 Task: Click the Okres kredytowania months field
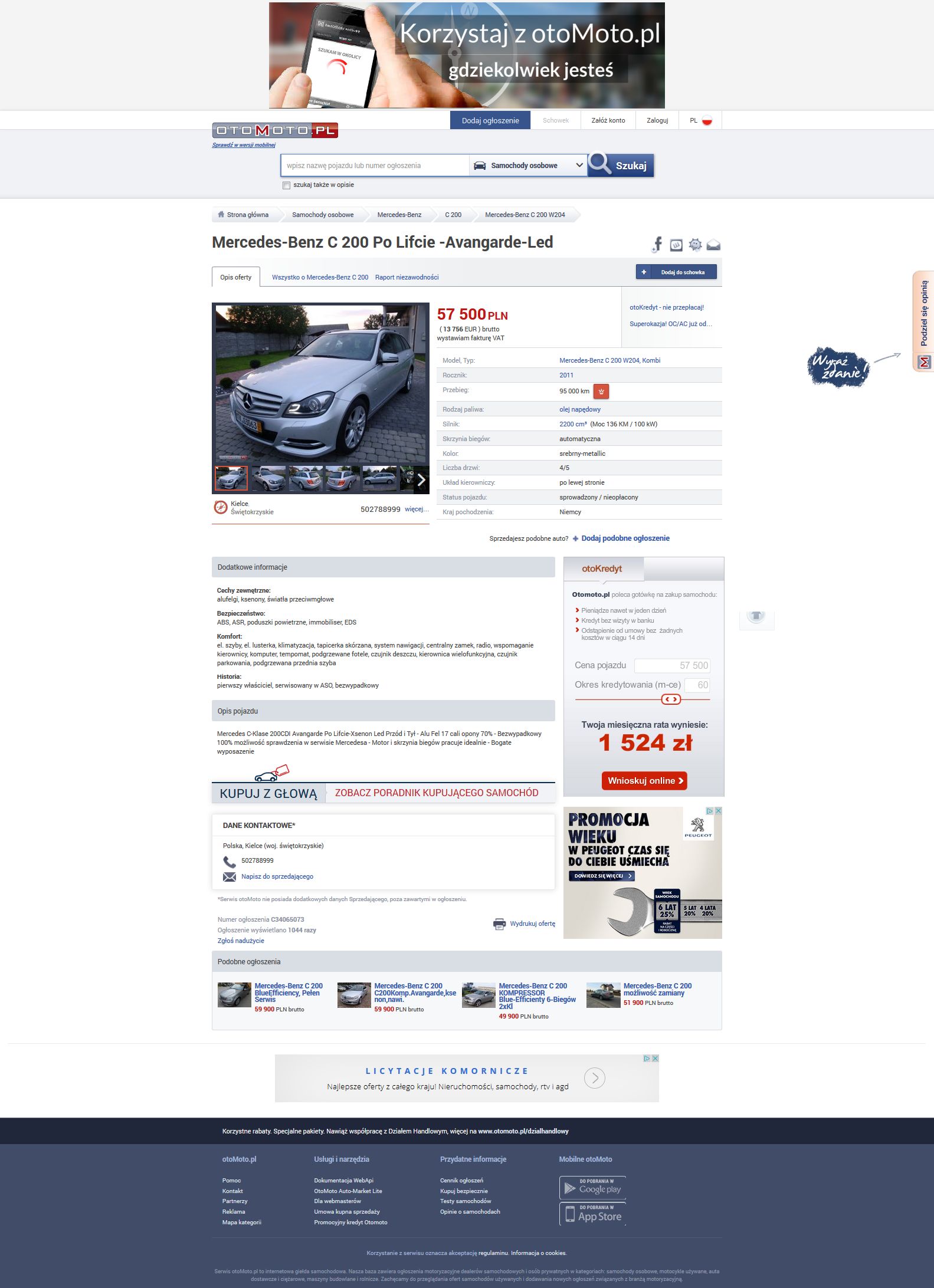click(x=697, y=685)
